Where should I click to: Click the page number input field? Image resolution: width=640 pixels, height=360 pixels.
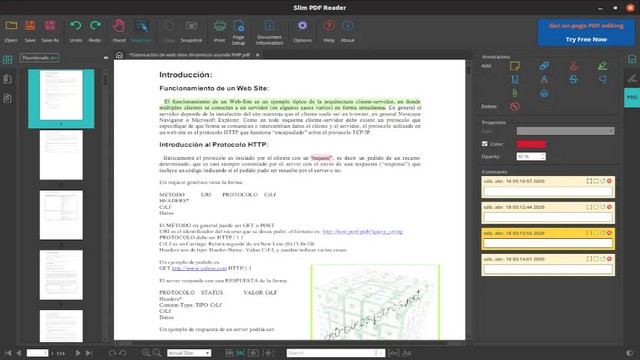click(x=38, y=353)
